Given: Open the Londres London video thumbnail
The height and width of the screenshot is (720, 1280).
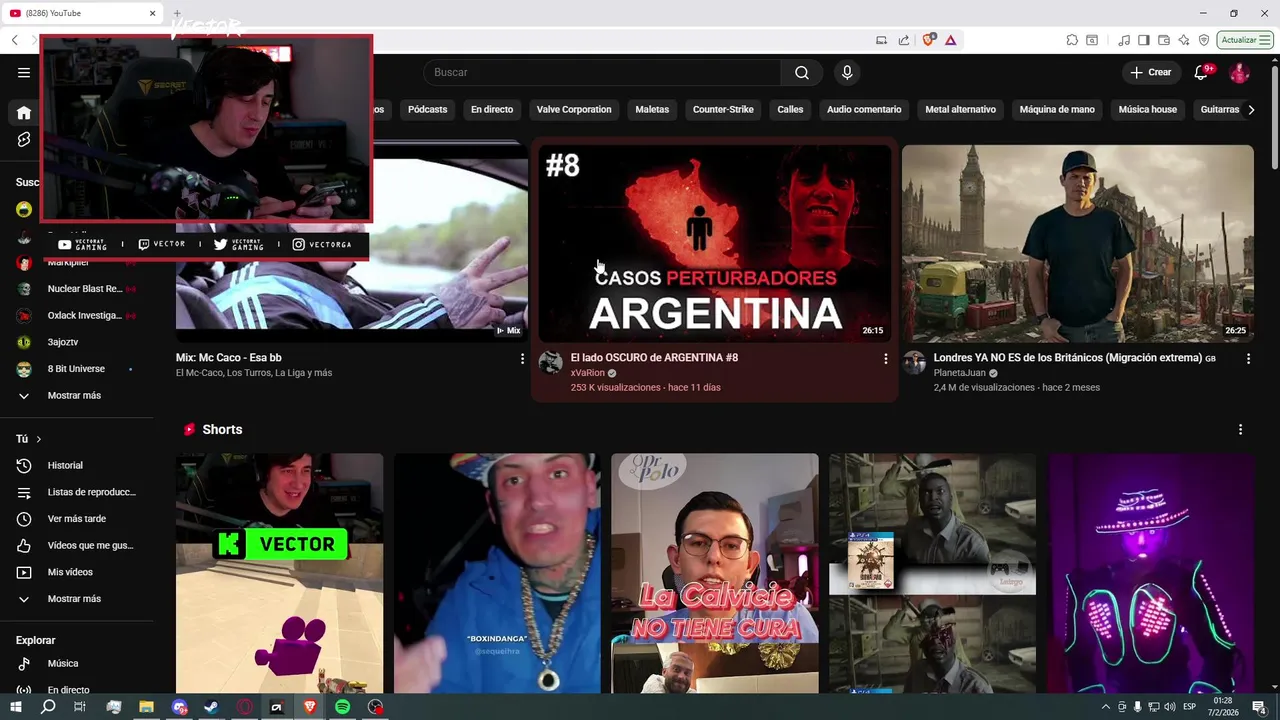Looking at the screenshot, I should coord(1077,243).
